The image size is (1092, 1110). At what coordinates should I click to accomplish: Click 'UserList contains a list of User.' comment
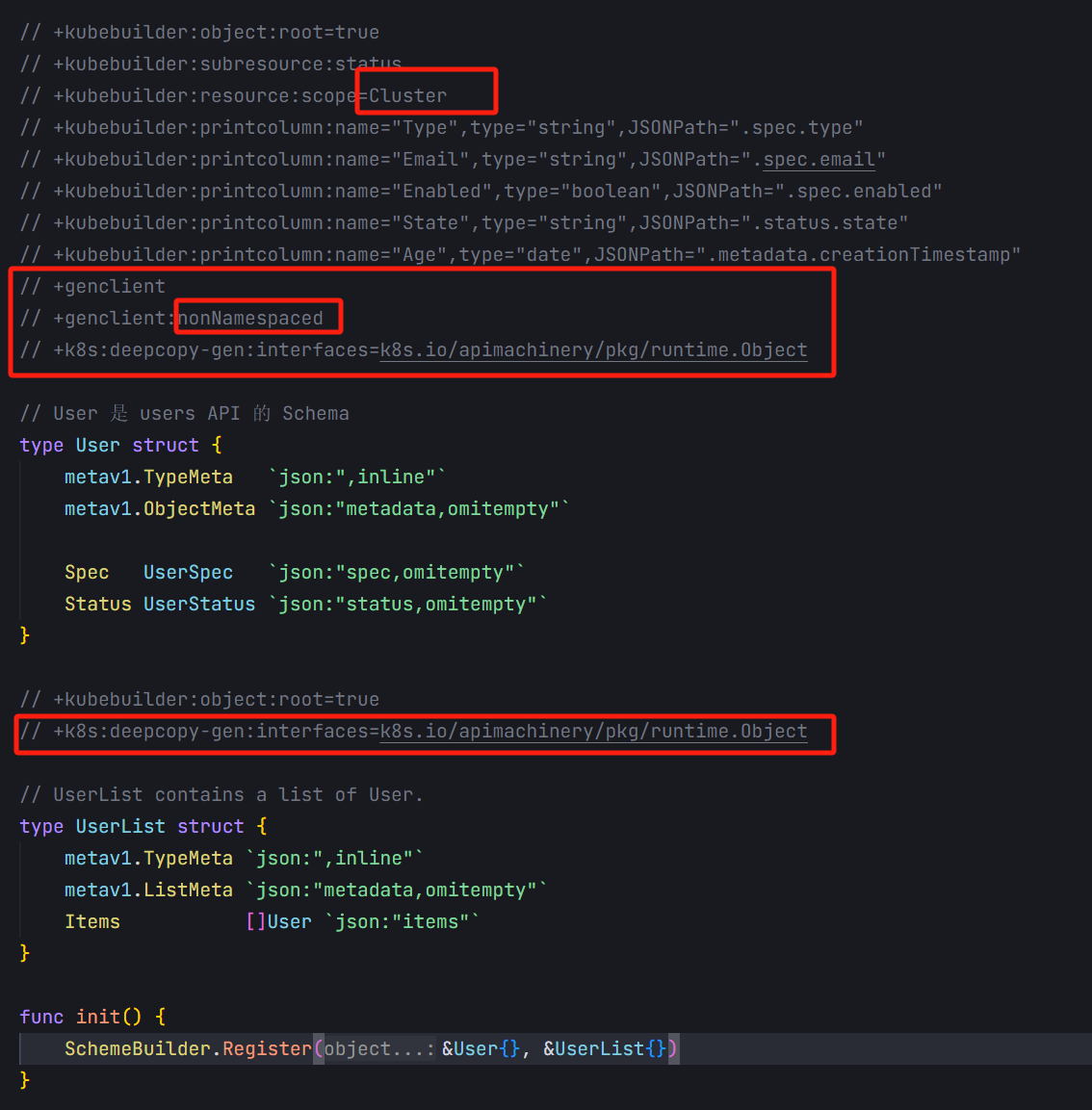click(221, 794)
